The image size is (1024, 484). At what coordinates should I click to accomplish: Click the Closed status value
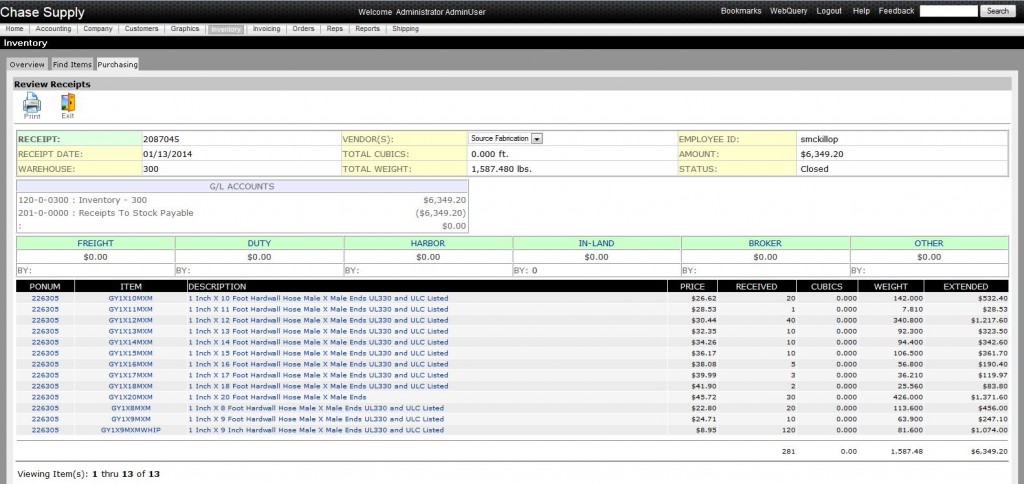814,169
